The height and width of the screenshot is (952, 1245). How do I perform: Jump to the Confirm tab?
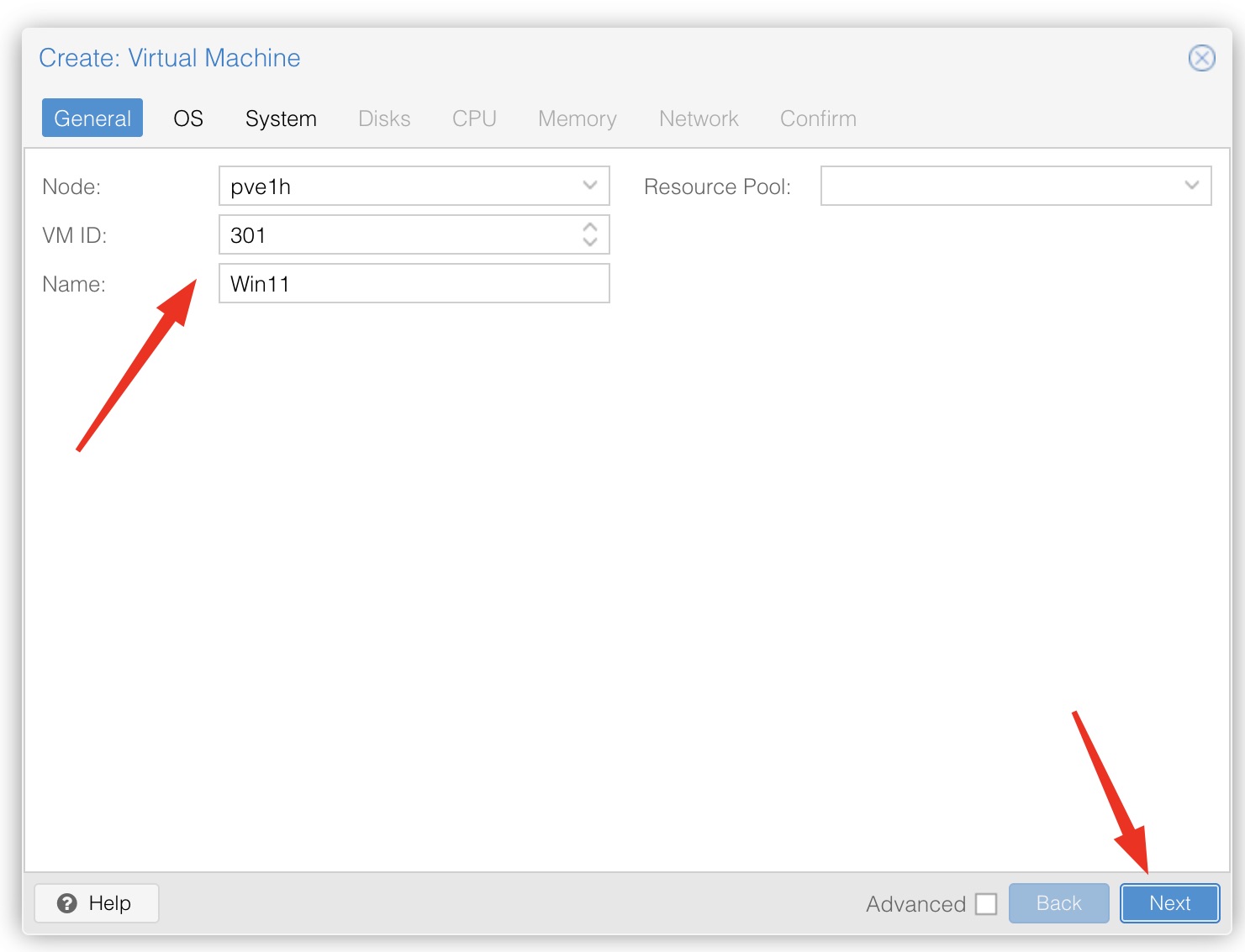tap(818, 118)
